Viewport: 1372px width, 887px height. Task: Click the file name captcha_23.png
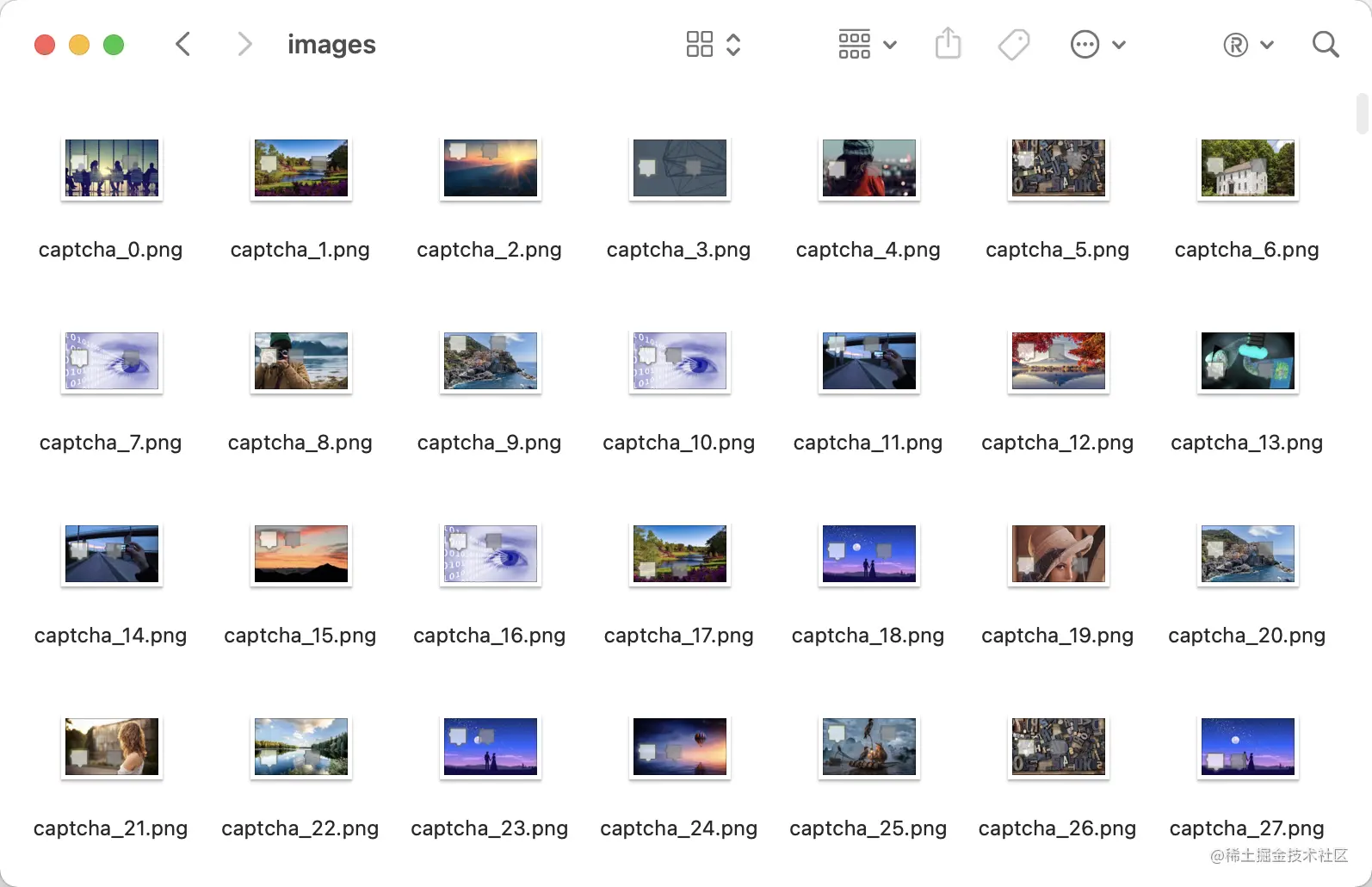tap(490, 828)
